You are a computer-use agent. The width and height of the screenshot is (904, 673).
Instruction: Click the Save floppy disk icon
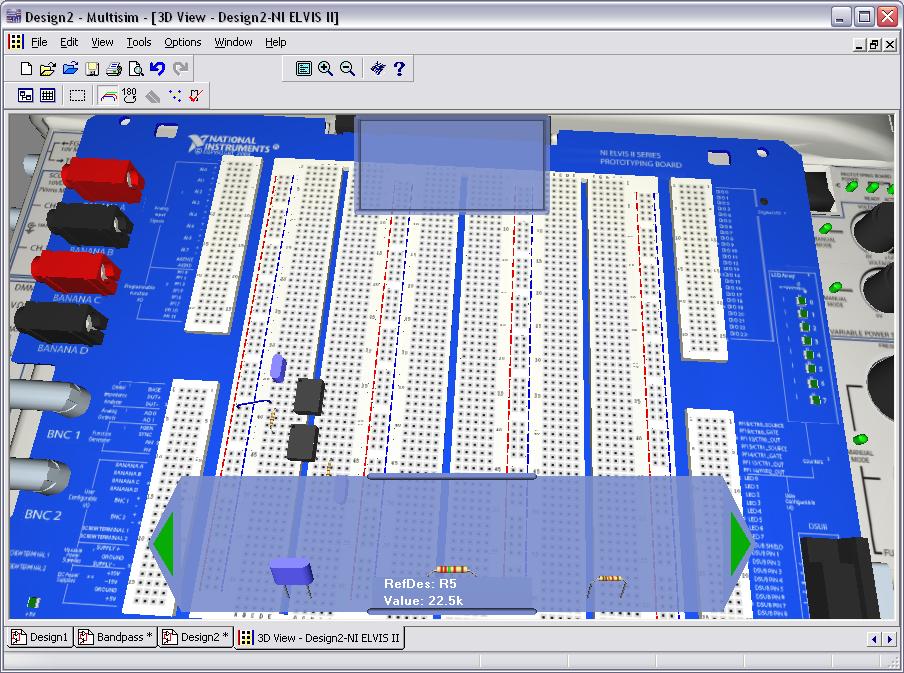tap(92, 69)
